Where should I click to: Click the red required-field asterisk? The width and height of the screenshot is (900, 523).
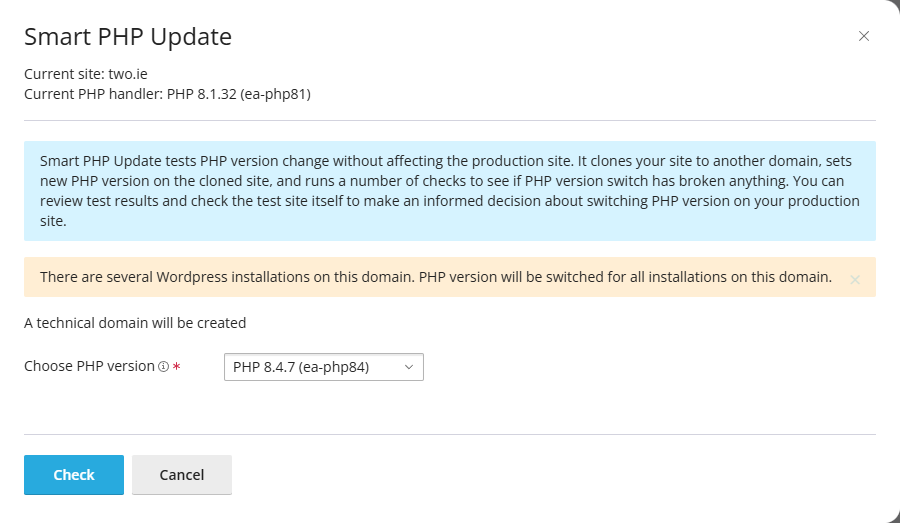[177, 366]
